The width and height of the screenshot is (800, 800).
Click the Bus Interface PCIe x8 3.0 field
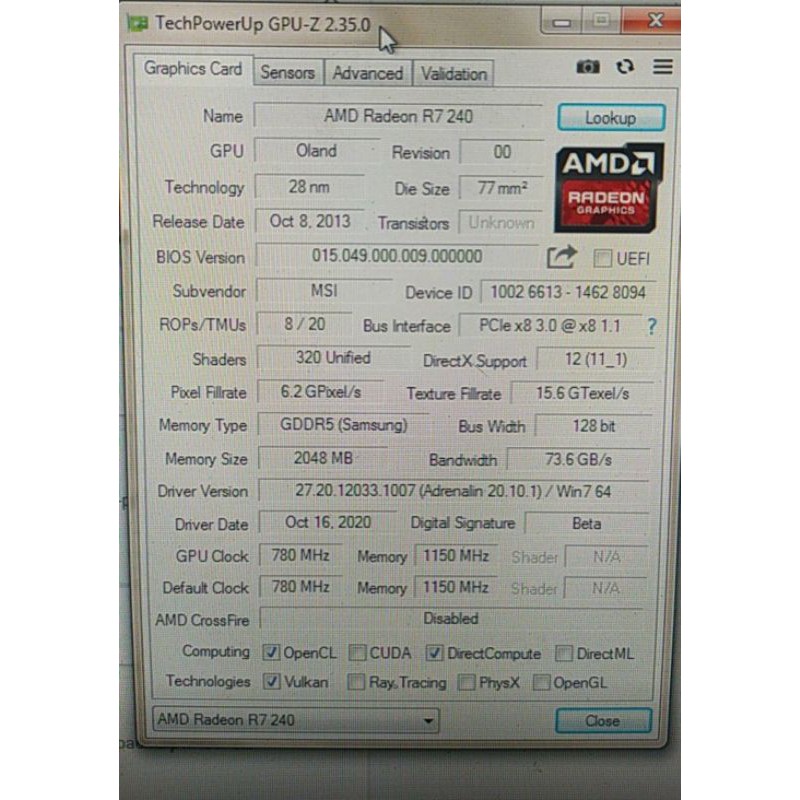point(550,326)
